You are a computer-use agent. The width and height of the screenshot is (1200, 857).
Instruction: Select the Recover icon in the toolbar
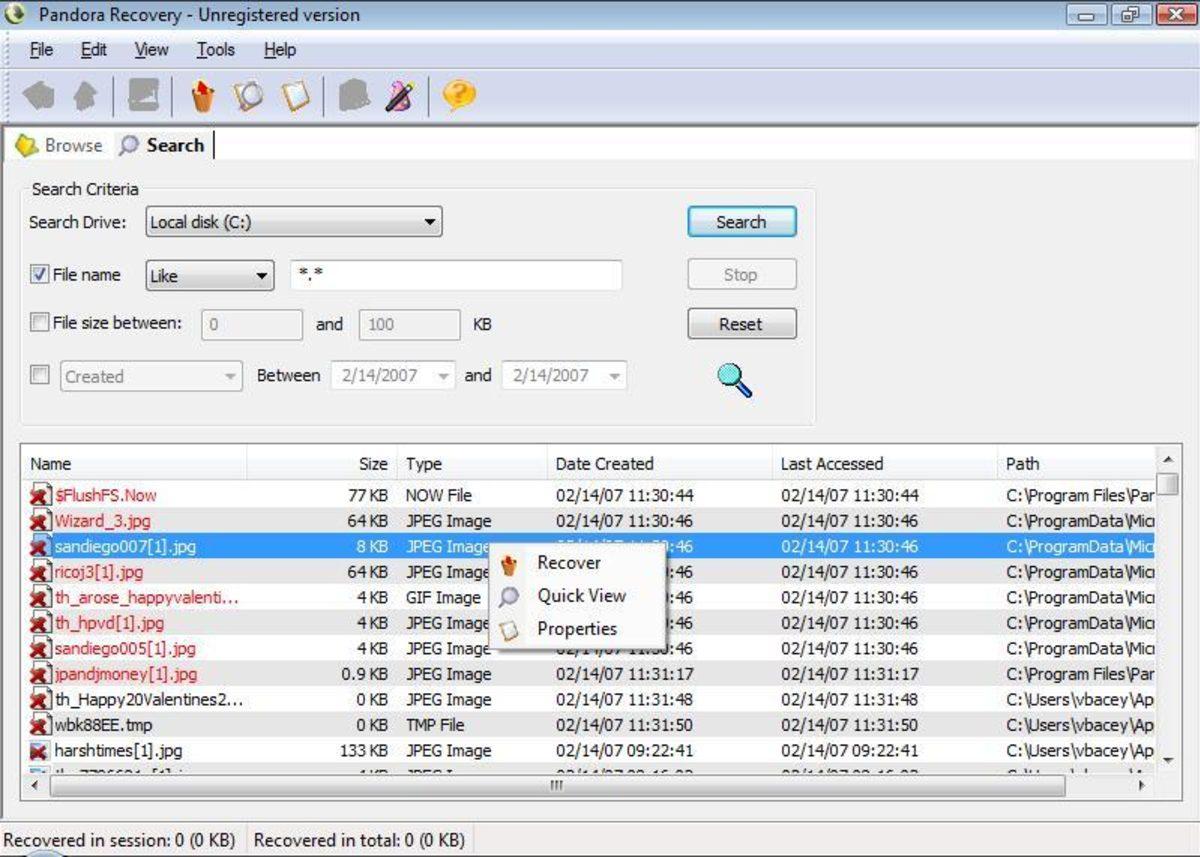click(202, 96)
